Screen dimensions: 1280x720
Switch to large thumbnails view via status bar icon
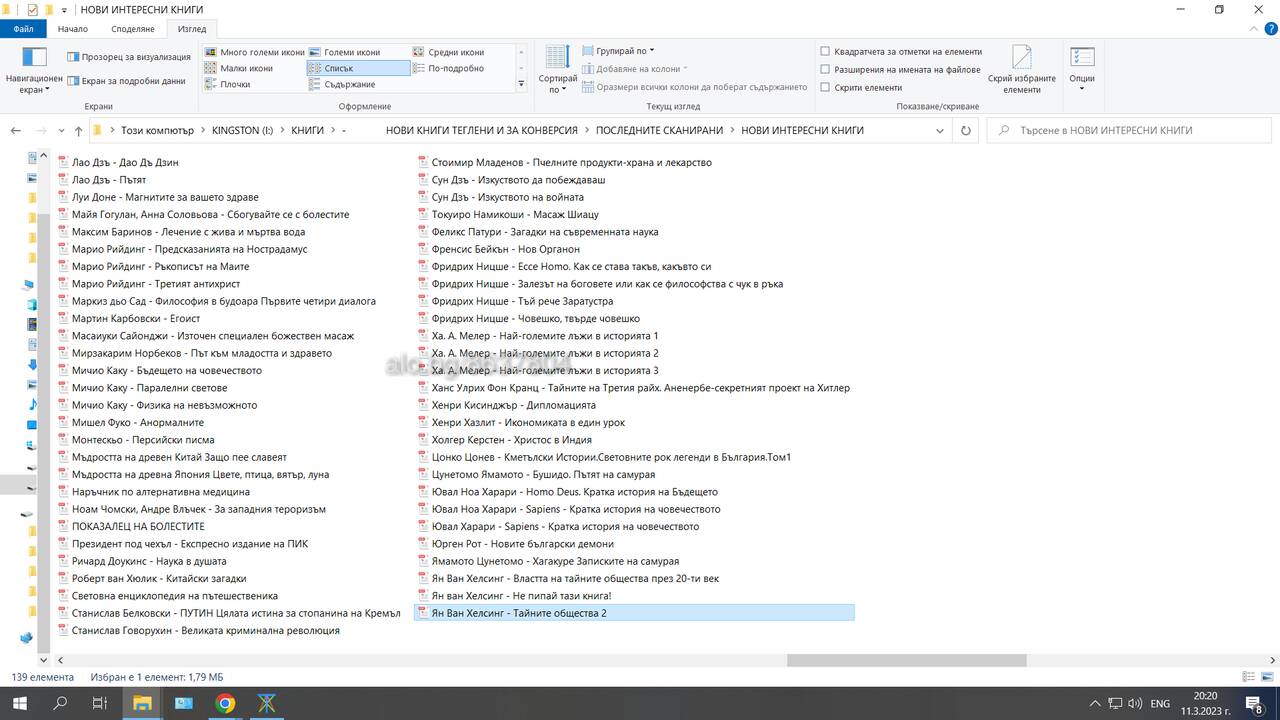tap(1267, 677)
